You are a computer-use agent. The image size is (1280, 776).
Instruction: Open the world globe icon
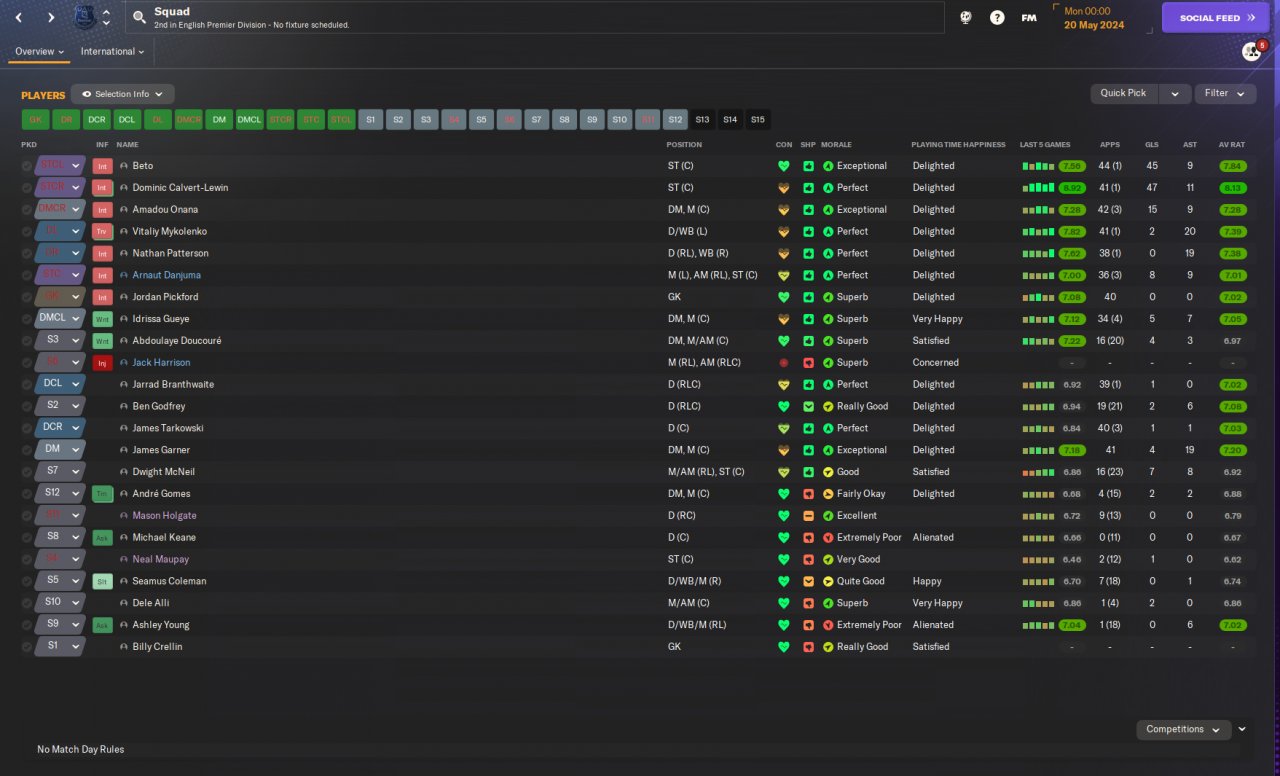point(966,17)
